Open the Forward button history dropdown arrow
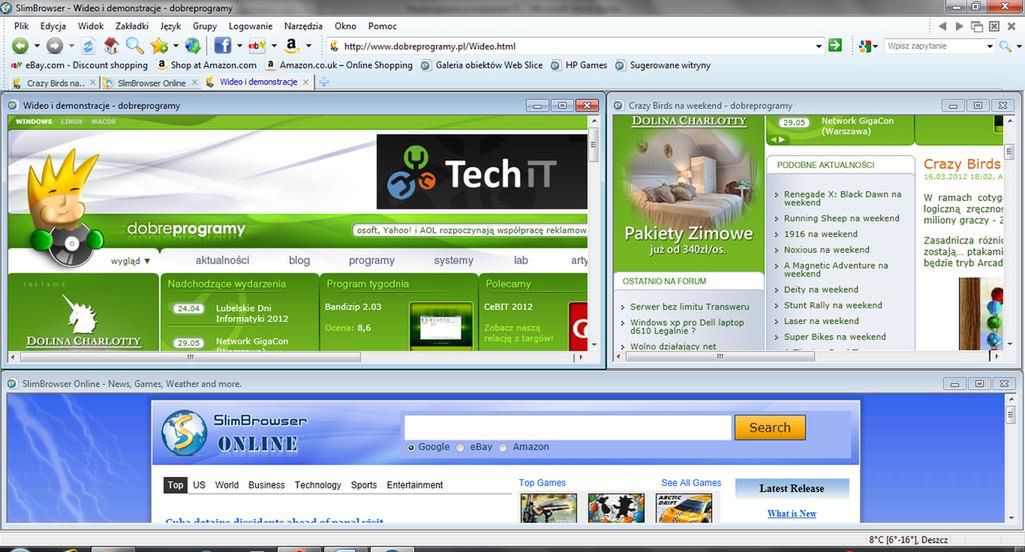This screenshot has height=552, width=1025. click(71, 46)
